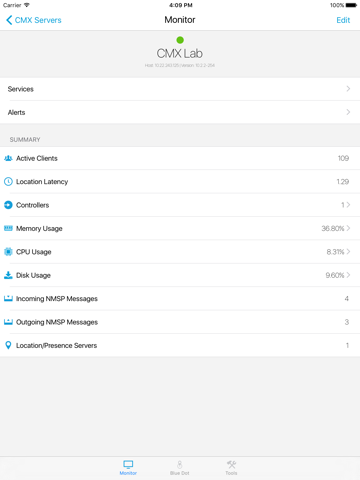Tap the Memory Usage chip icon
Viewport: 360px width, 480px height.
pos(8,228)
